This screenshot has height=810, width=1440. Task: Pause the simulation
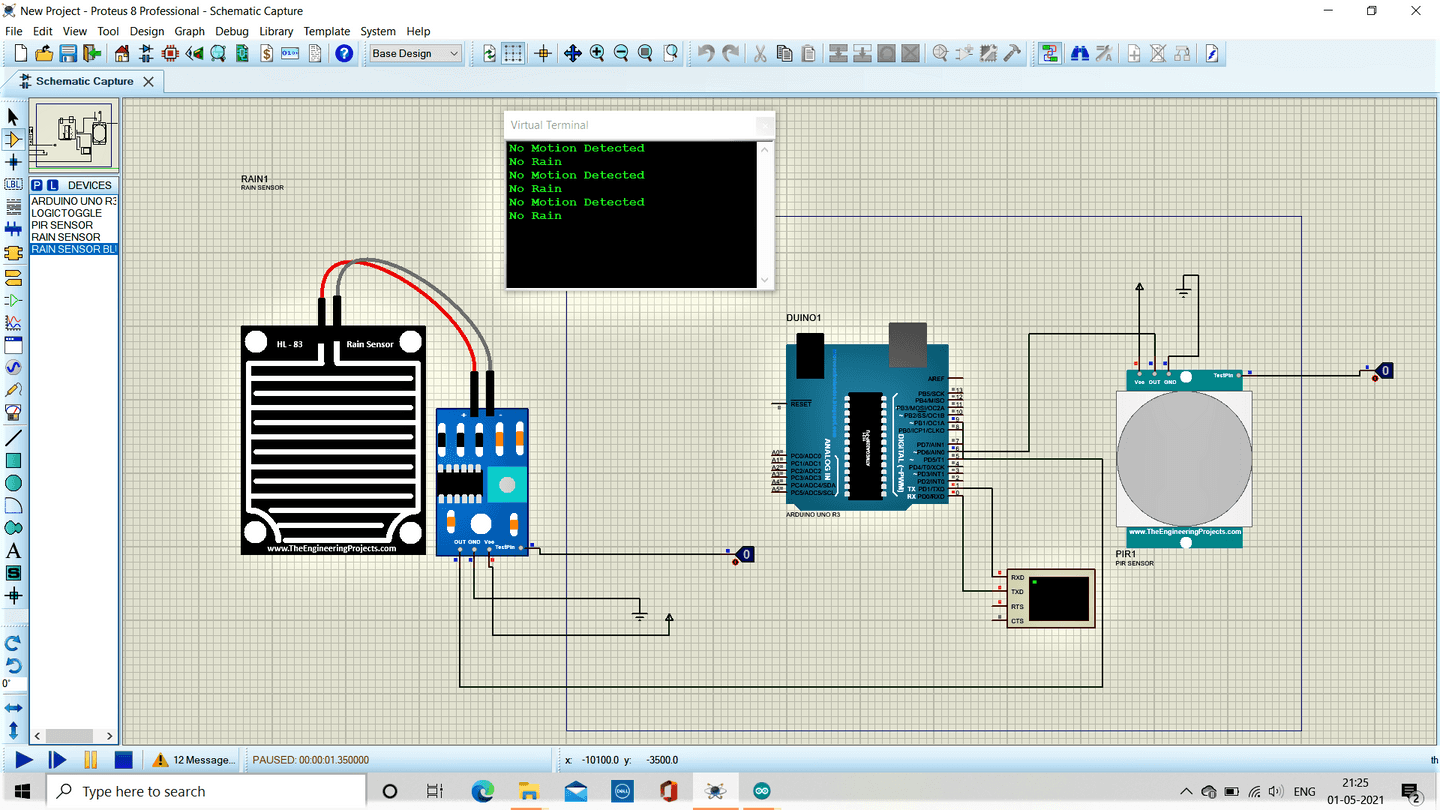(90, 760)
